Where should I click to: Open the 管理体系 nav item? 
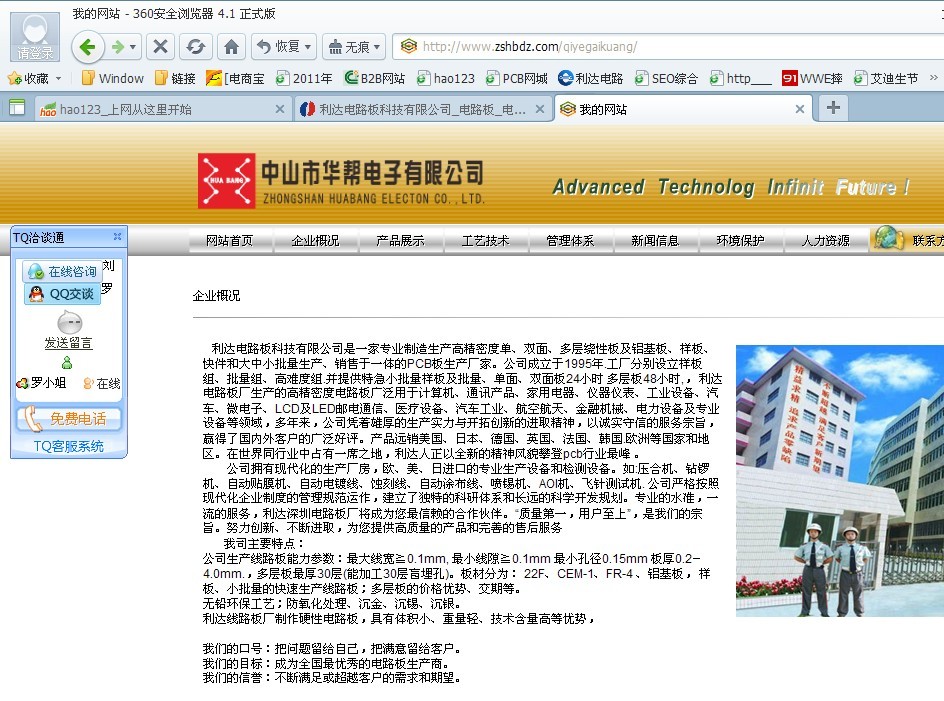(x=570, y=241)
